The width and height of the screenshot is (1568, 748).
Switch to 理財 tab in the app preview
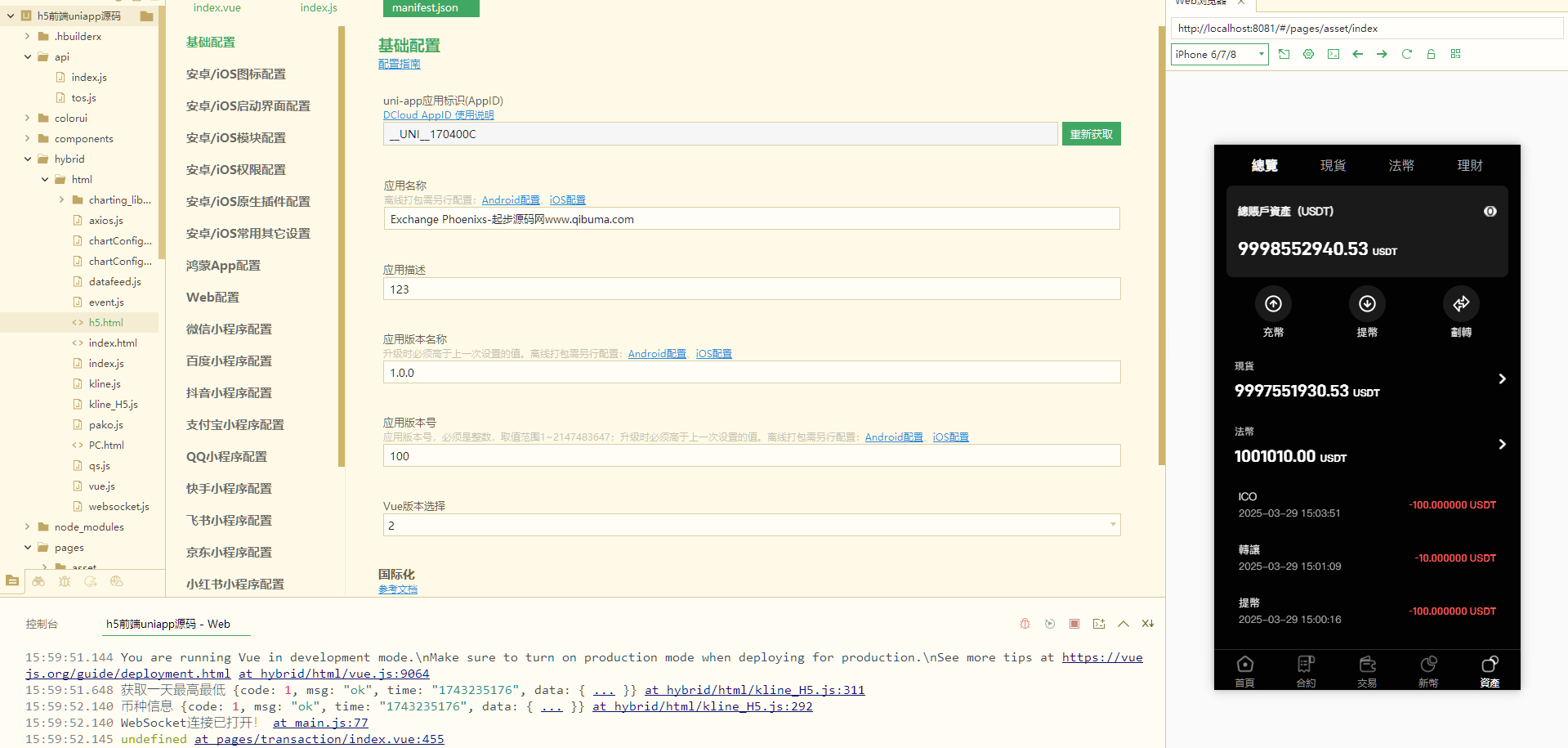point(1470,165)
